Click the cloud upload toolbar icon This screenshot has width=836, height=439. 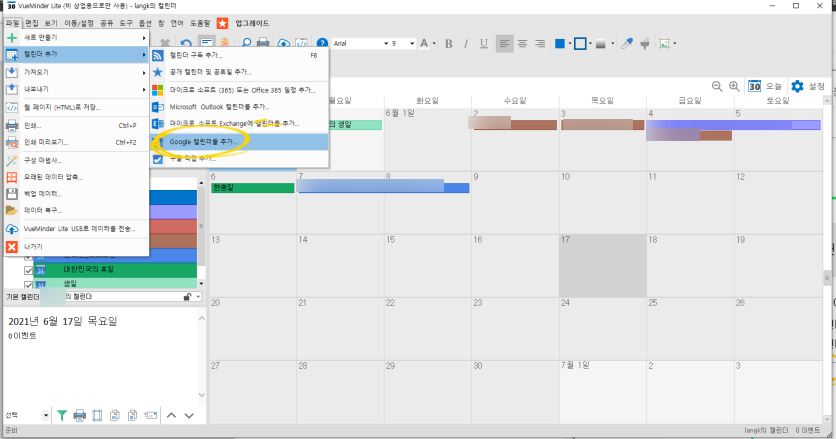[284, 43]
